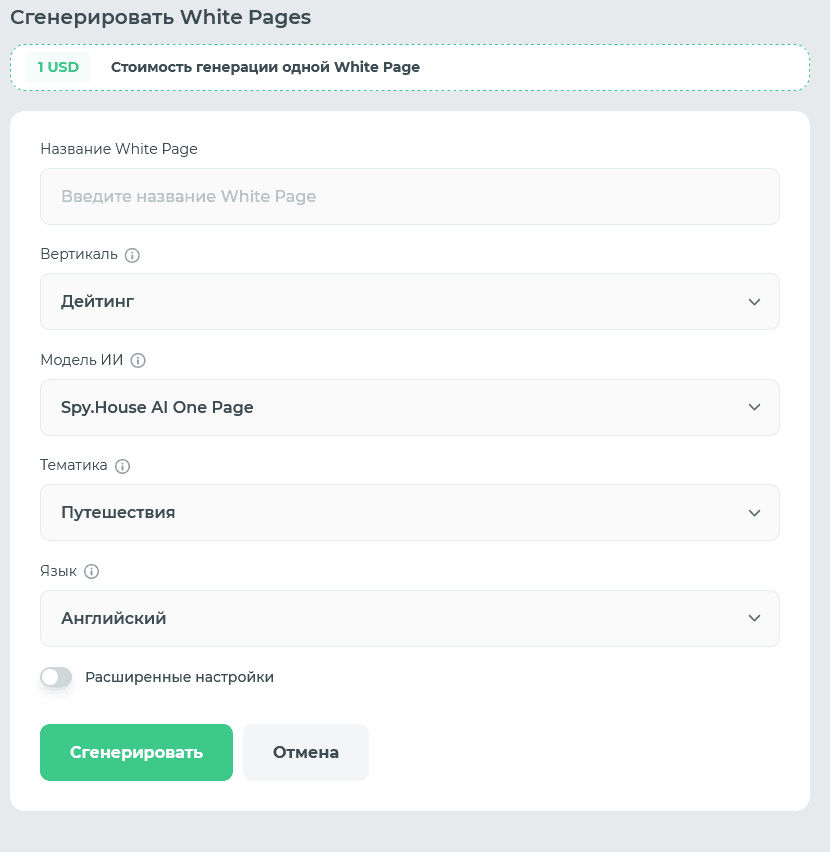Focus the Введите название White Page field
Image resolution: width=830 pixels, height=852 pixels.
point(410,196)
